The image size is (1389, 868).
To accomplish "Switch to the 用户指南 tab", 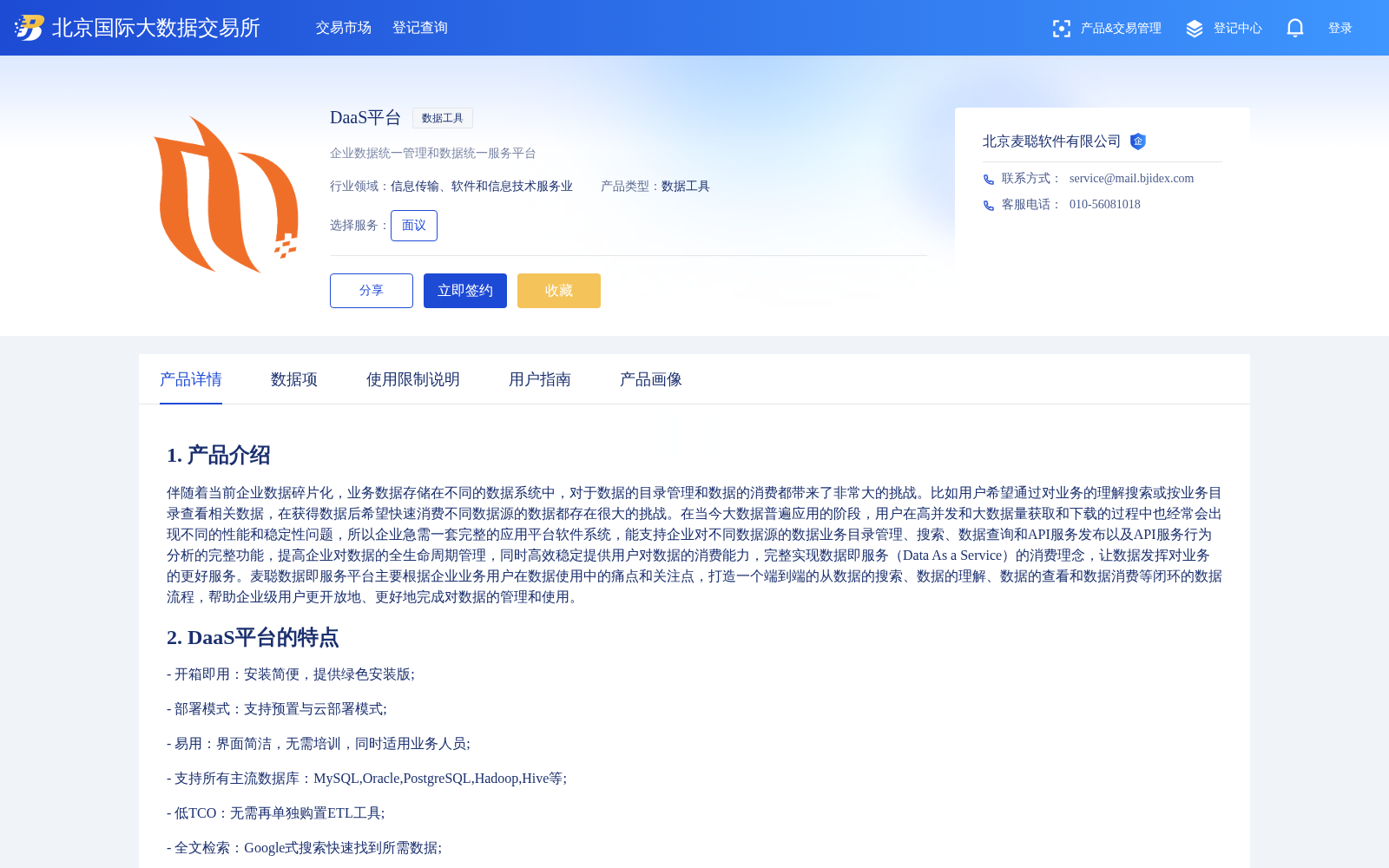I will pyautogui.click(x=540, y=379).
